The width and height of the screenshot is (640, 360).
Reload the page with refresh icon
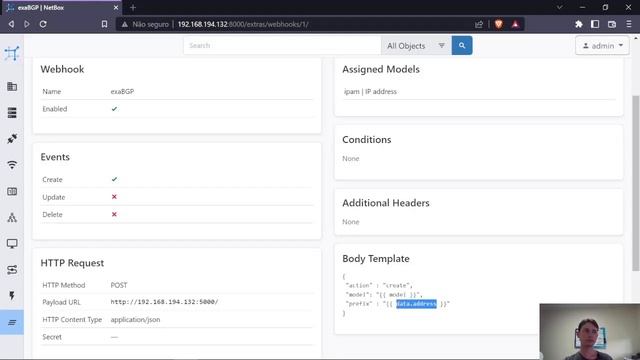coord(43,24)
